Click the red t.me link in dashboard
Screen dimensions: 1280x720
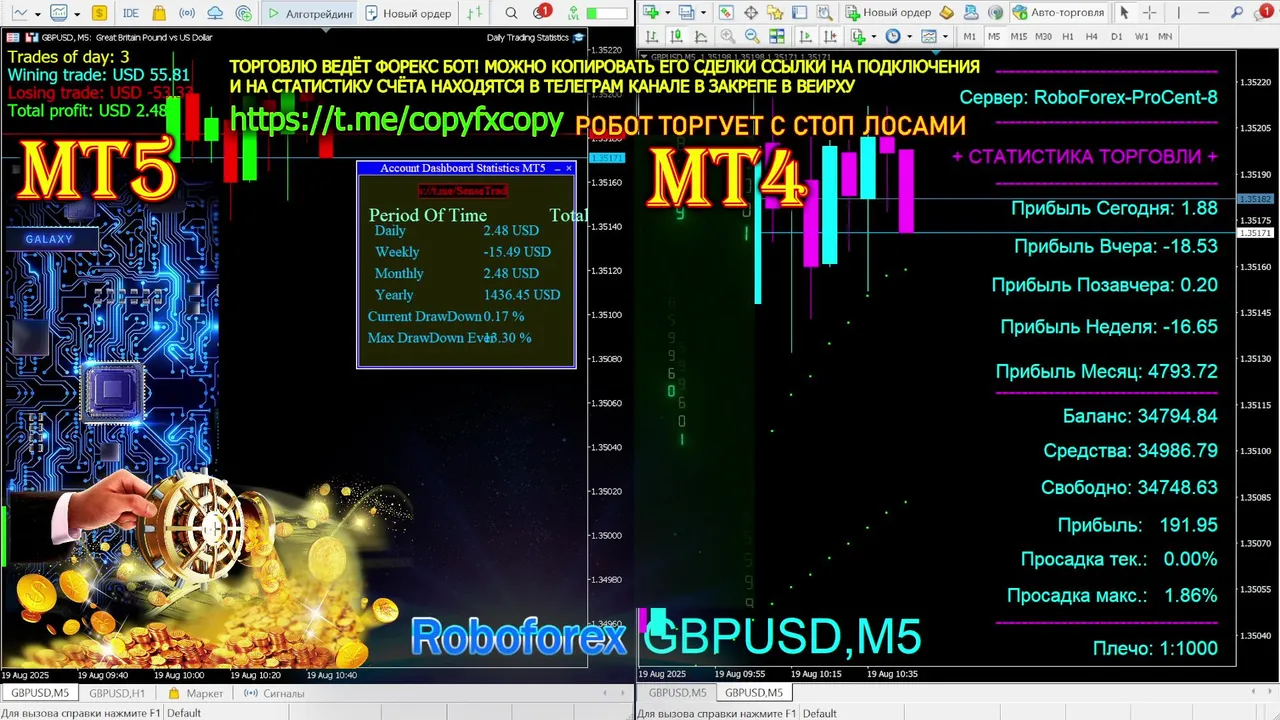[x=462, y=190]
